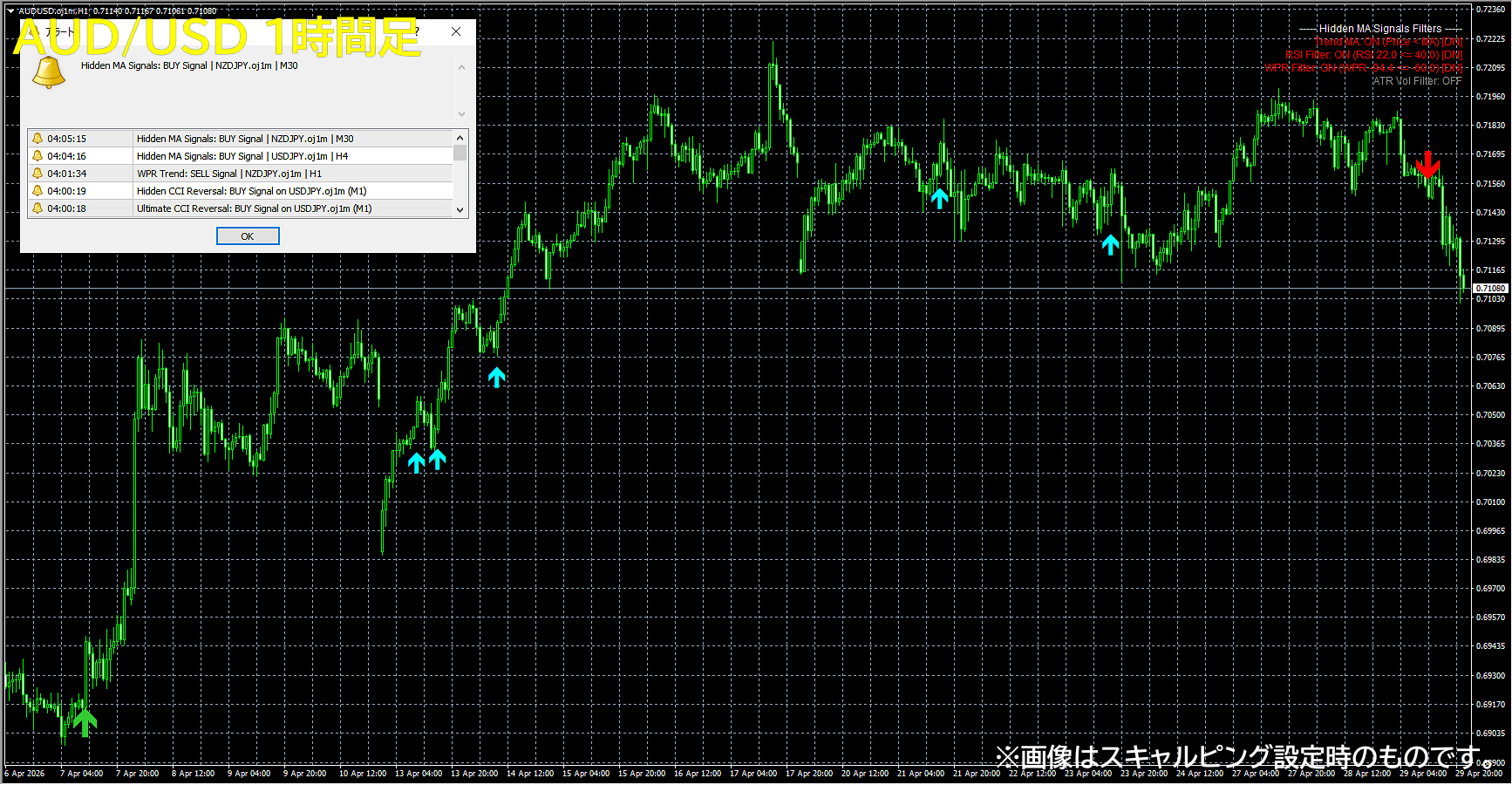The width and height of the screenshot is (1512, 785).
Task: Click the bell icon in the 04:00:19 row
Action: pyautogui.click(x=37, y=191)
